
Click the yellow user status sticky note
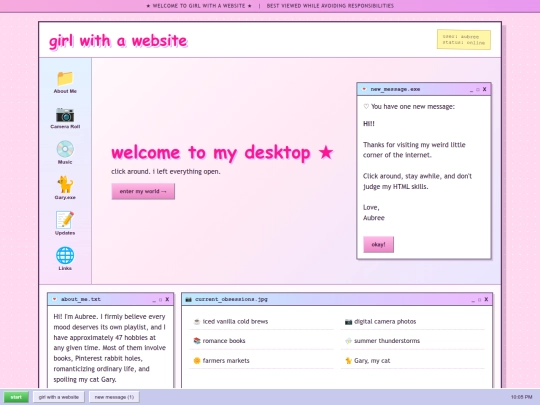click(x=464, y=40)
